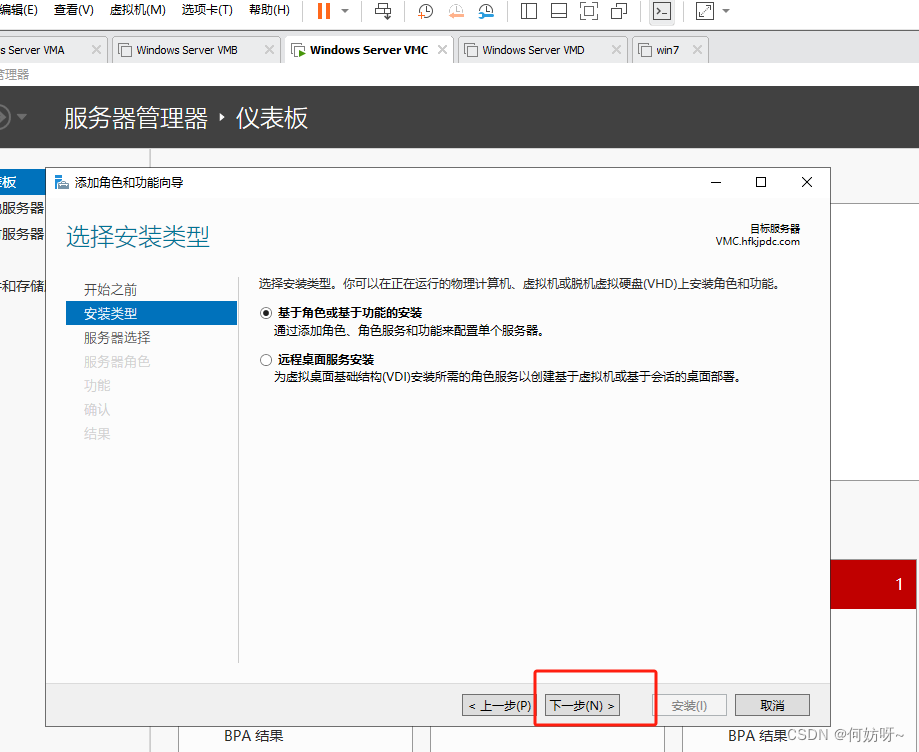The width and height of the screenshot is (919, 752).
Task: Click the orange Pause virtual machine icon
Action: coord(323,11)
